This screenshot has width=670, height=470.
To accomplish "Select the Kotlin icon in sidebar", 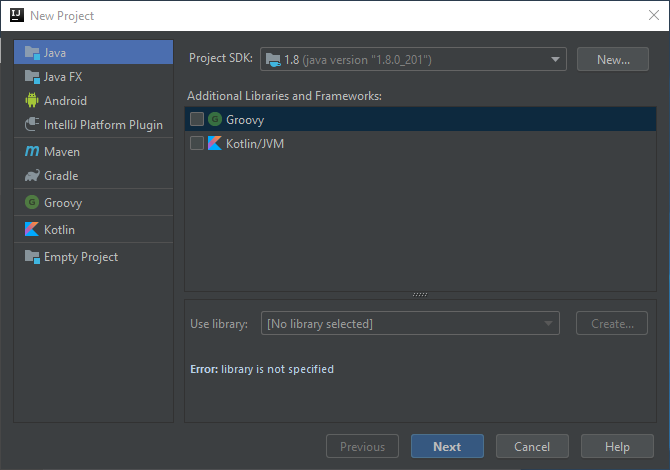I will [32, 230].
